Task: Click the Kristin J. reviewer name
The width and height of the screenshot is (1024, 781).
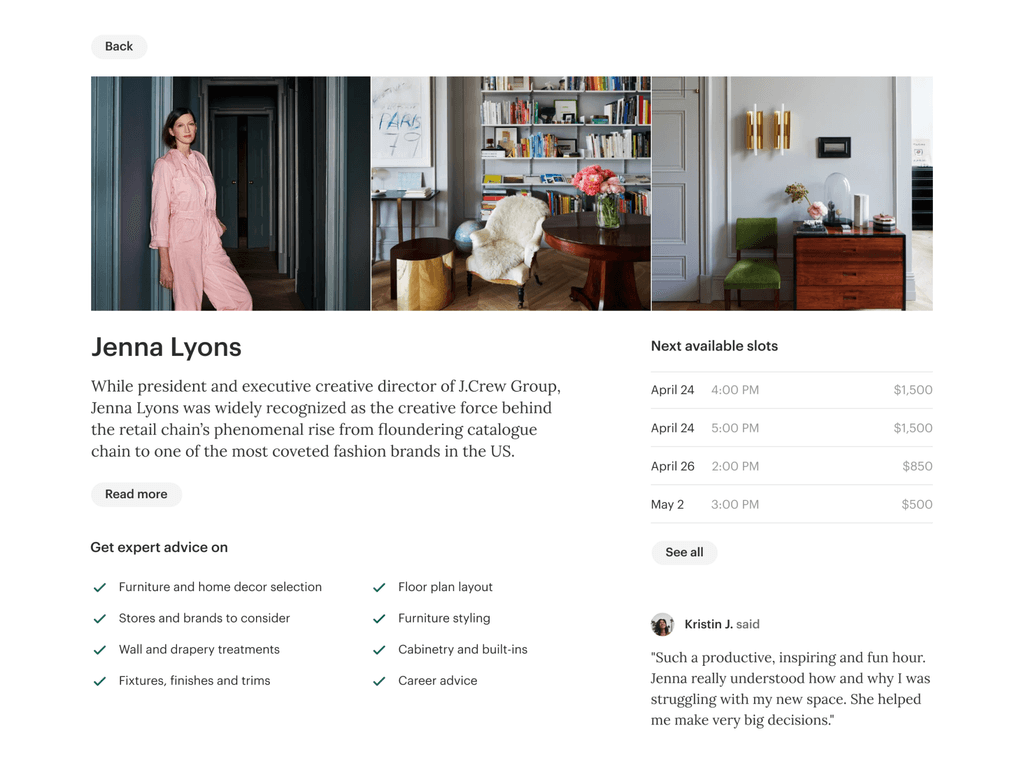Action: point(709,624)
